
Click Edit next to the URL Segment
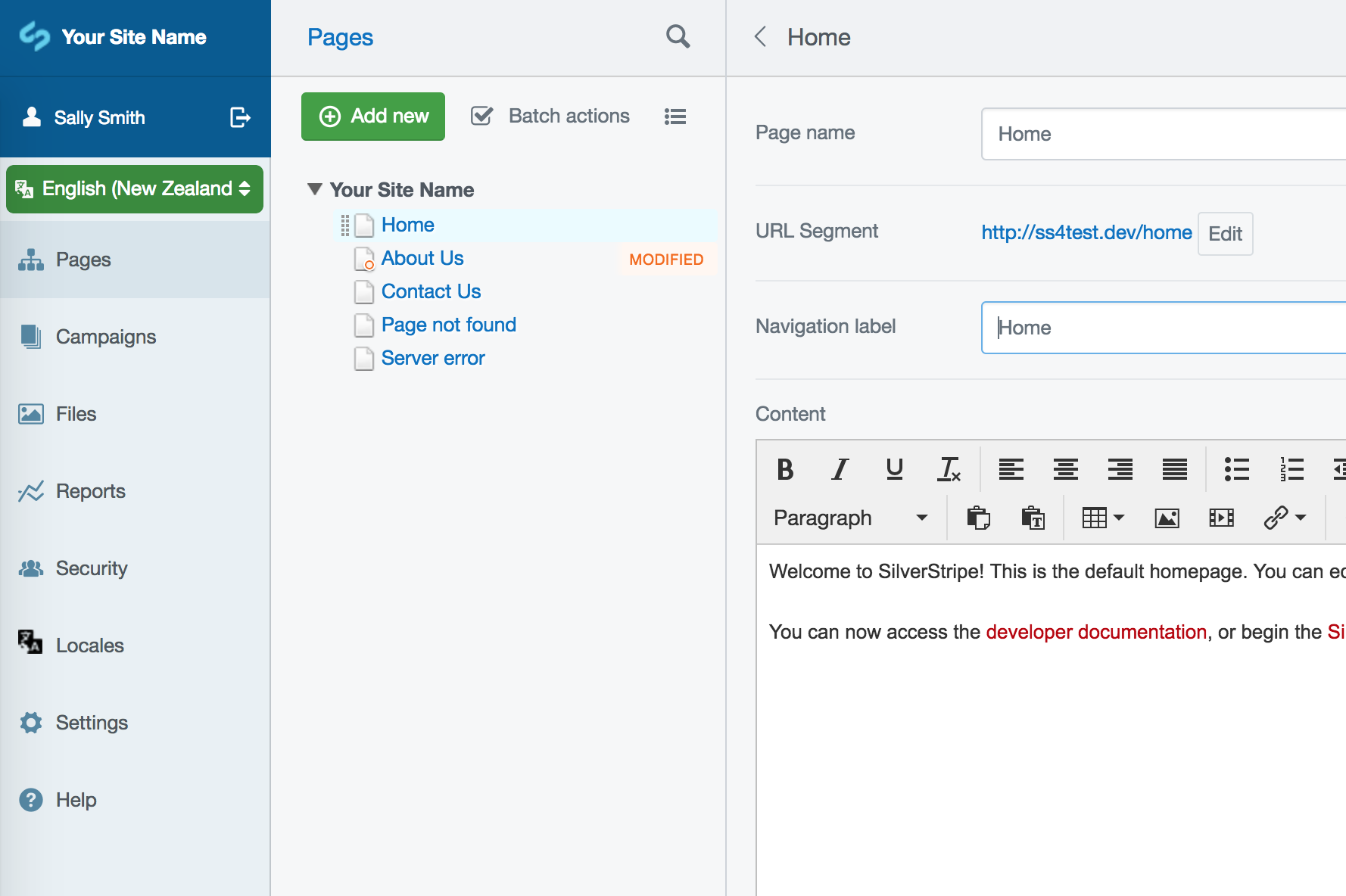(1224, 234)
